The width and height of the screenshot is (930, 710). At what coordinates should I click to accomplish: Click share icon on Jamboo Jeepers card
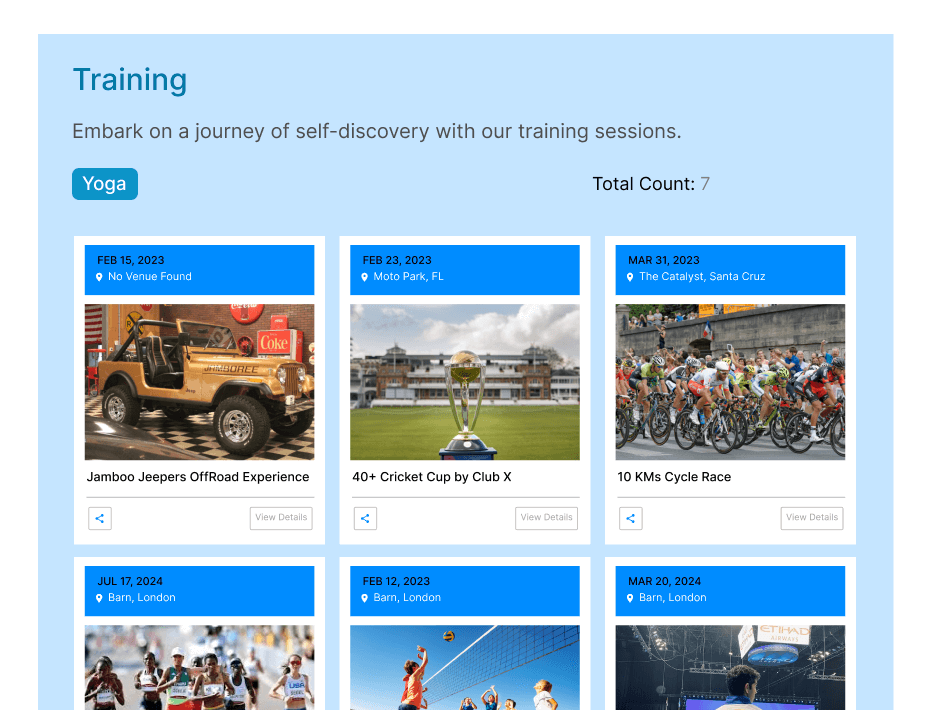click(99, 518)
